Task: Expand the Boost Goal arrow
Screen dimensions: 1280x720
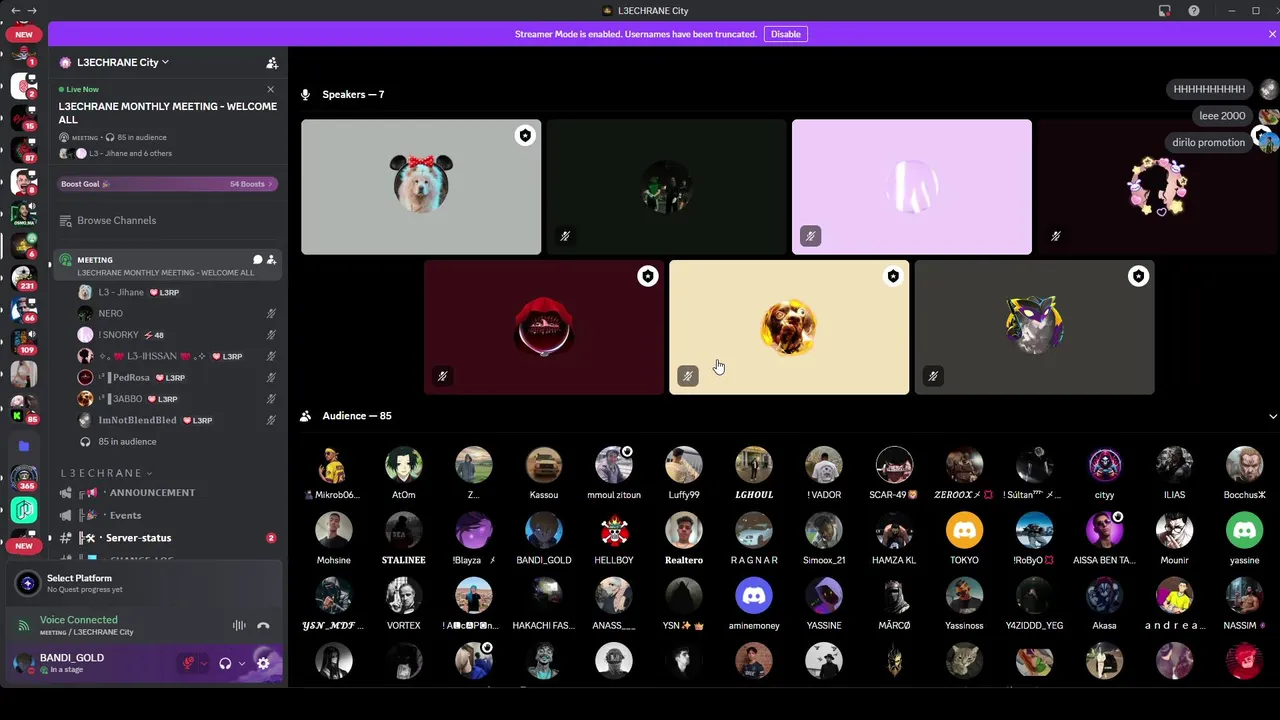Action: point(271,184)
